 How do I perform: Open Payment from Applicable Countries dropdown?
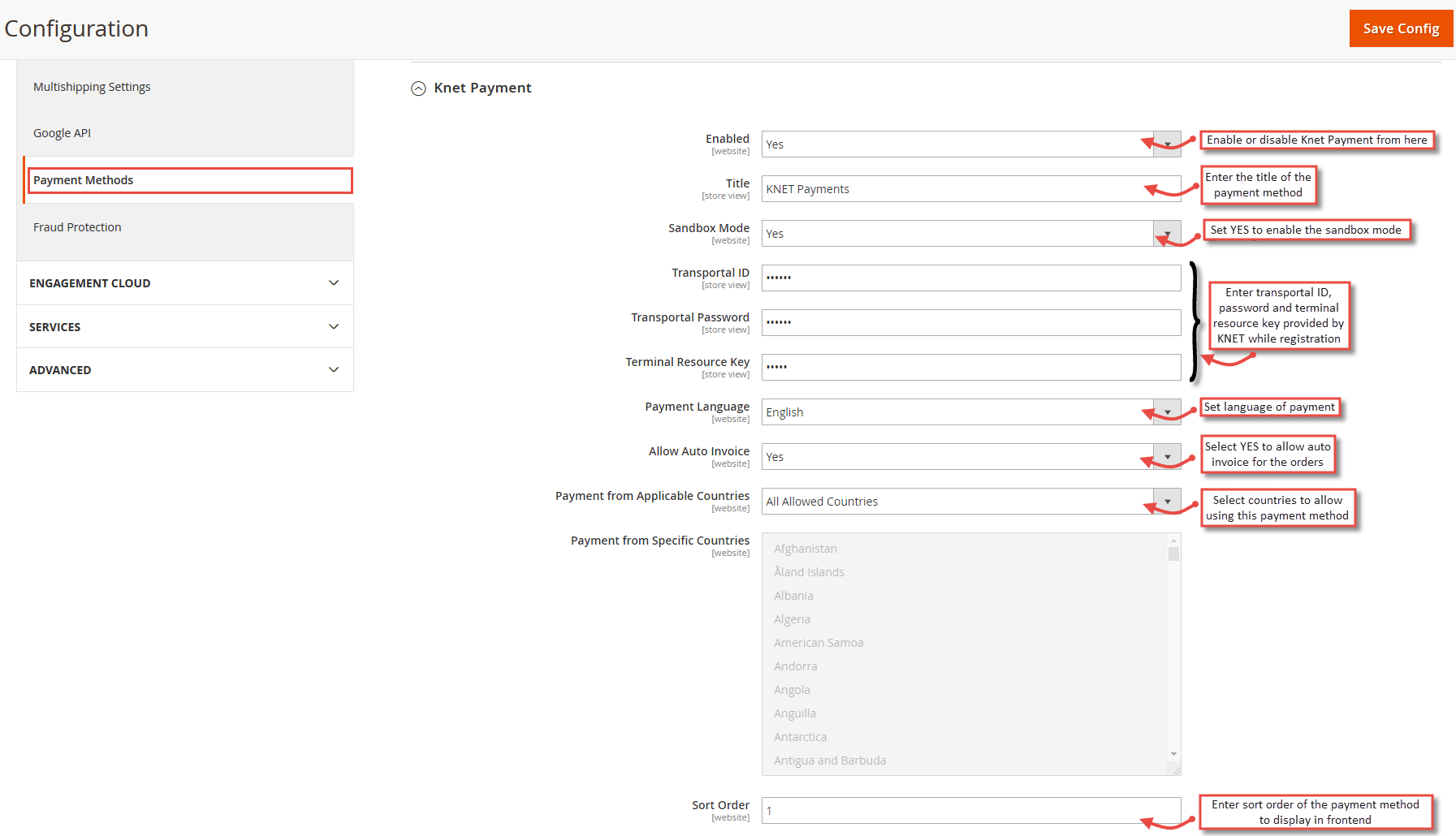point(971,502)
